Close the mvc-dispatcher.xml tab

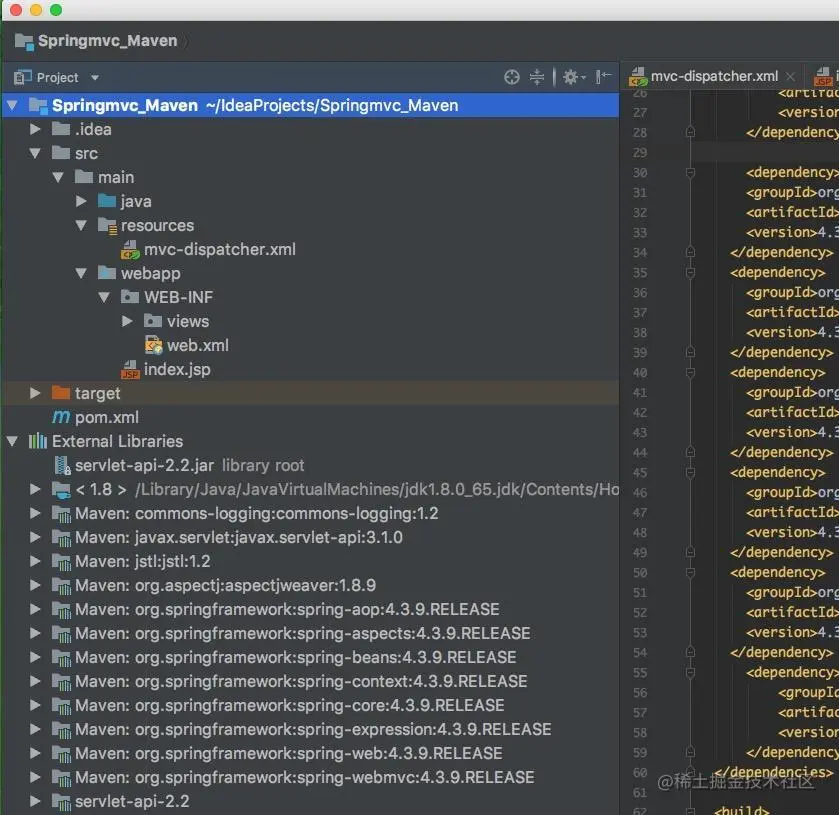(x=790, y=77)
